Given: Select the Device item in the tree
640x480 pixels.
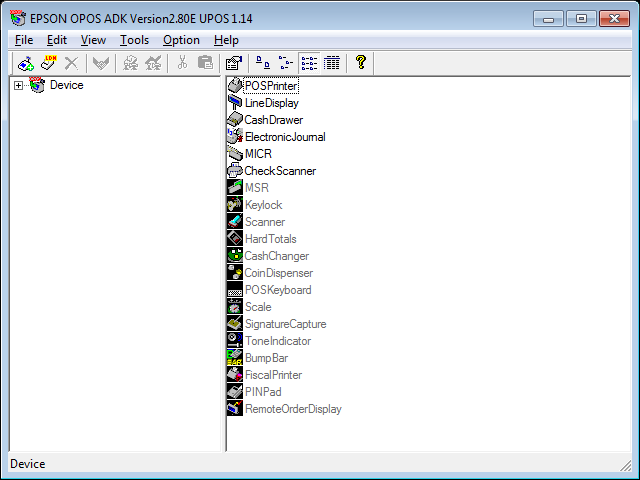Looking at the screenshot, I should [x=67, y=85].
